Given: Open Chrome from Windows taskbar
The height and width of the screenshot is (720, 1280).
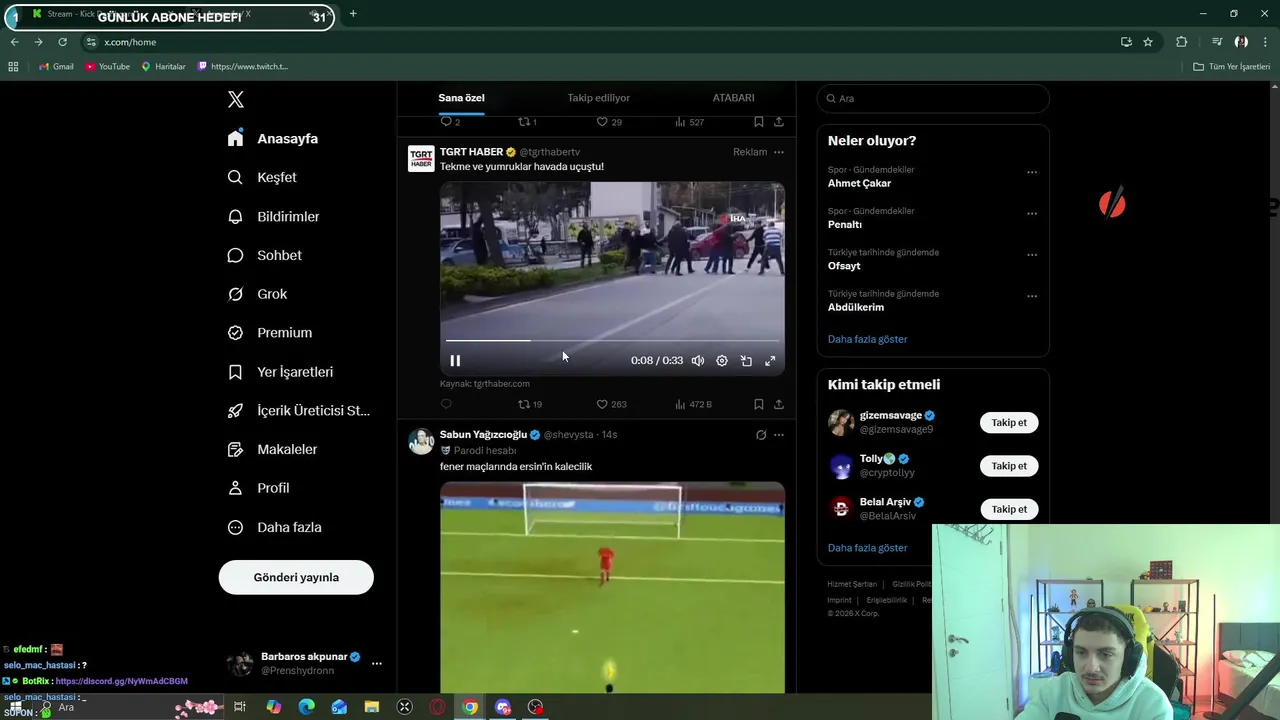Looking at the screenshot, I should 470,707.
